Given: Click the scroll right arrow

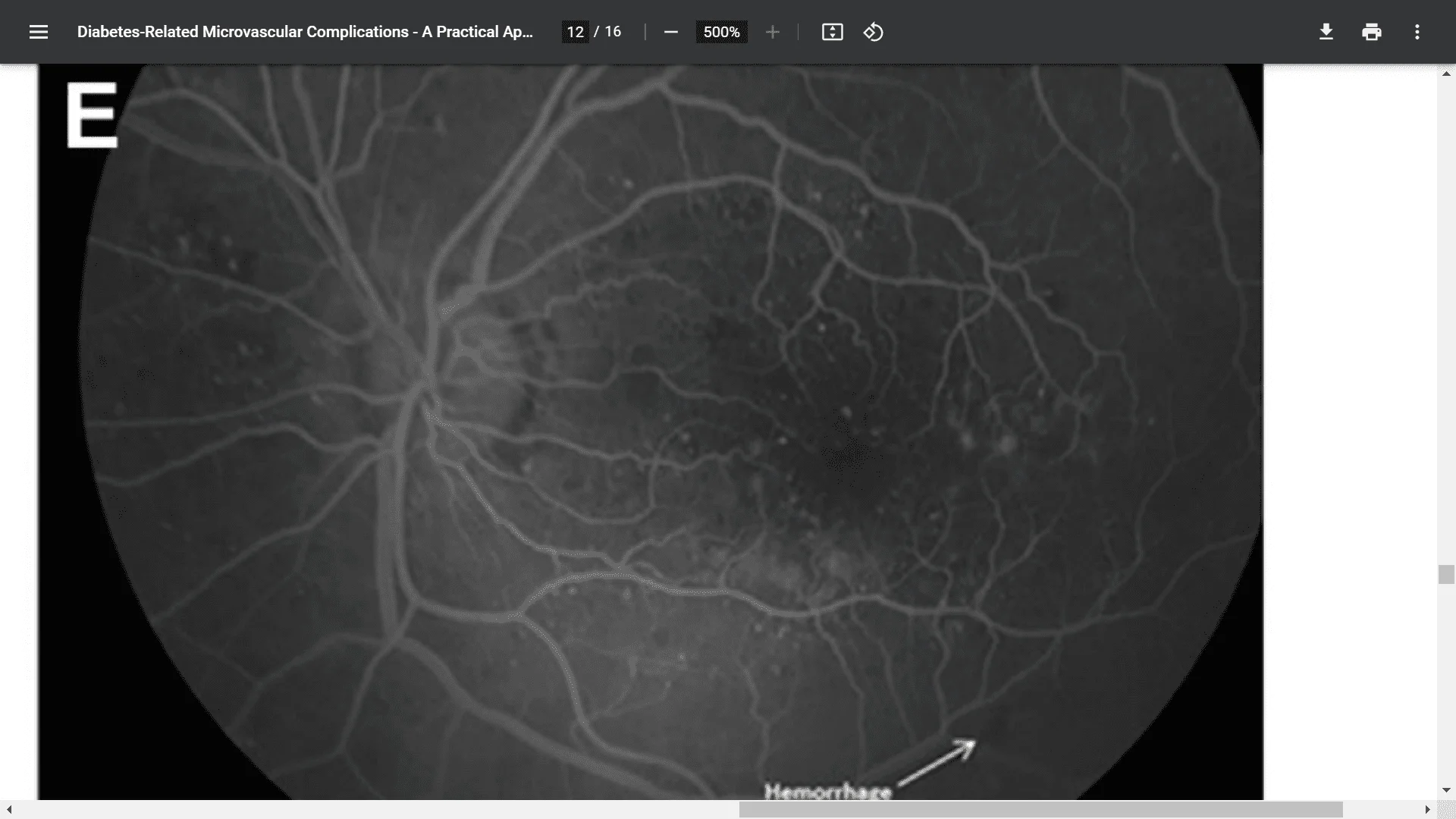Looking at the screenshot, I should pyautogui.click(x=1427, y=810).
